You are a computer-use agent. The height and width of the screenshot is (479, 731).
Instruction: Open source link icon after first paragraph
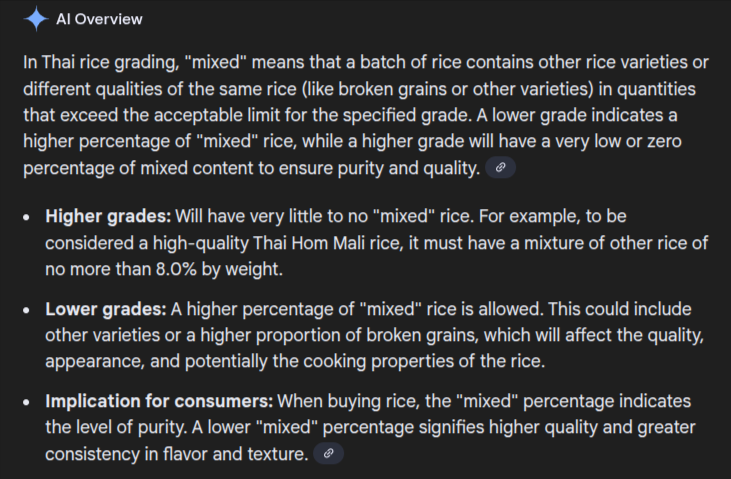500,167
